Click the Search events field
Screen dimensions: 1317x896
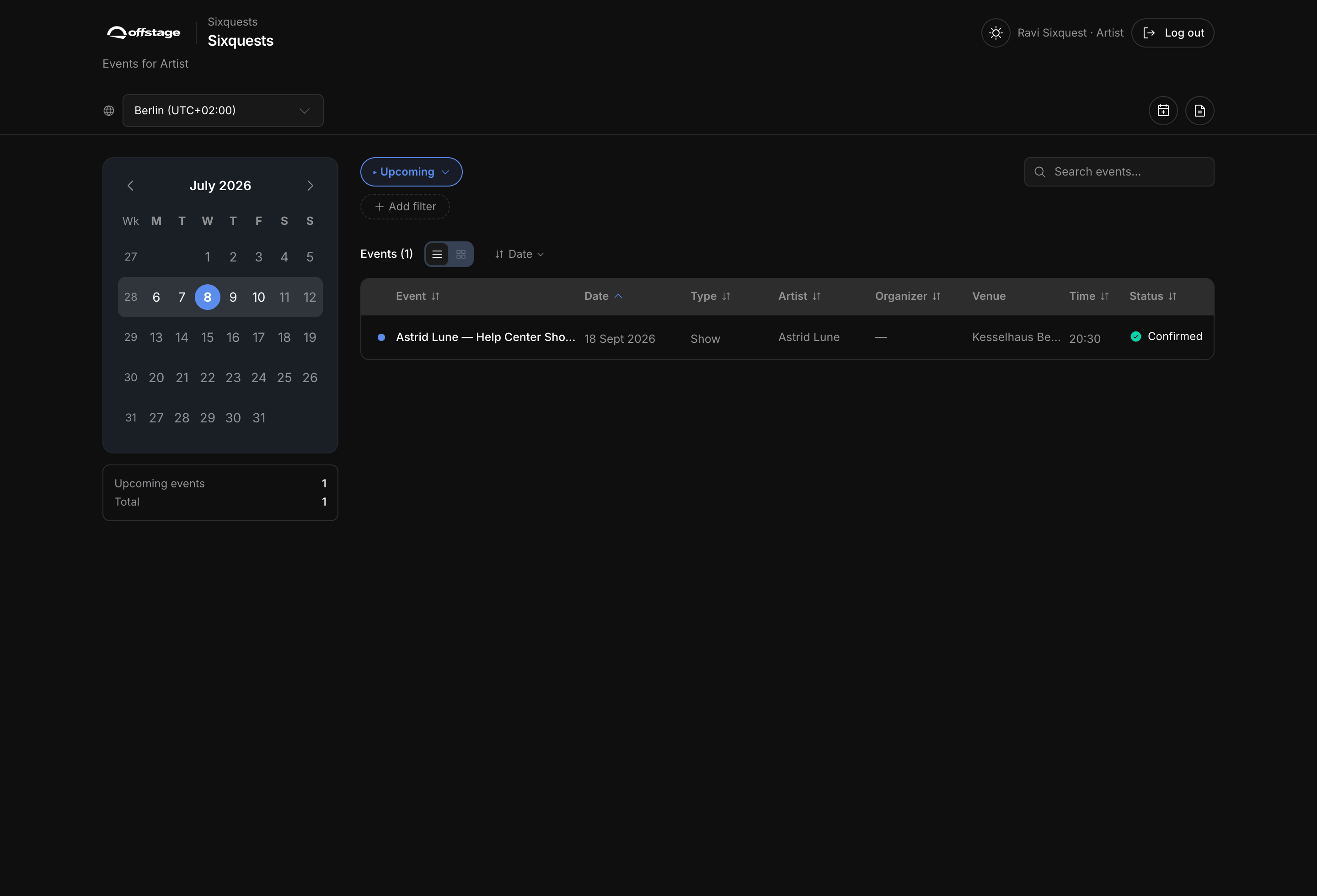pyautogui.click(x=1119, y=171)
